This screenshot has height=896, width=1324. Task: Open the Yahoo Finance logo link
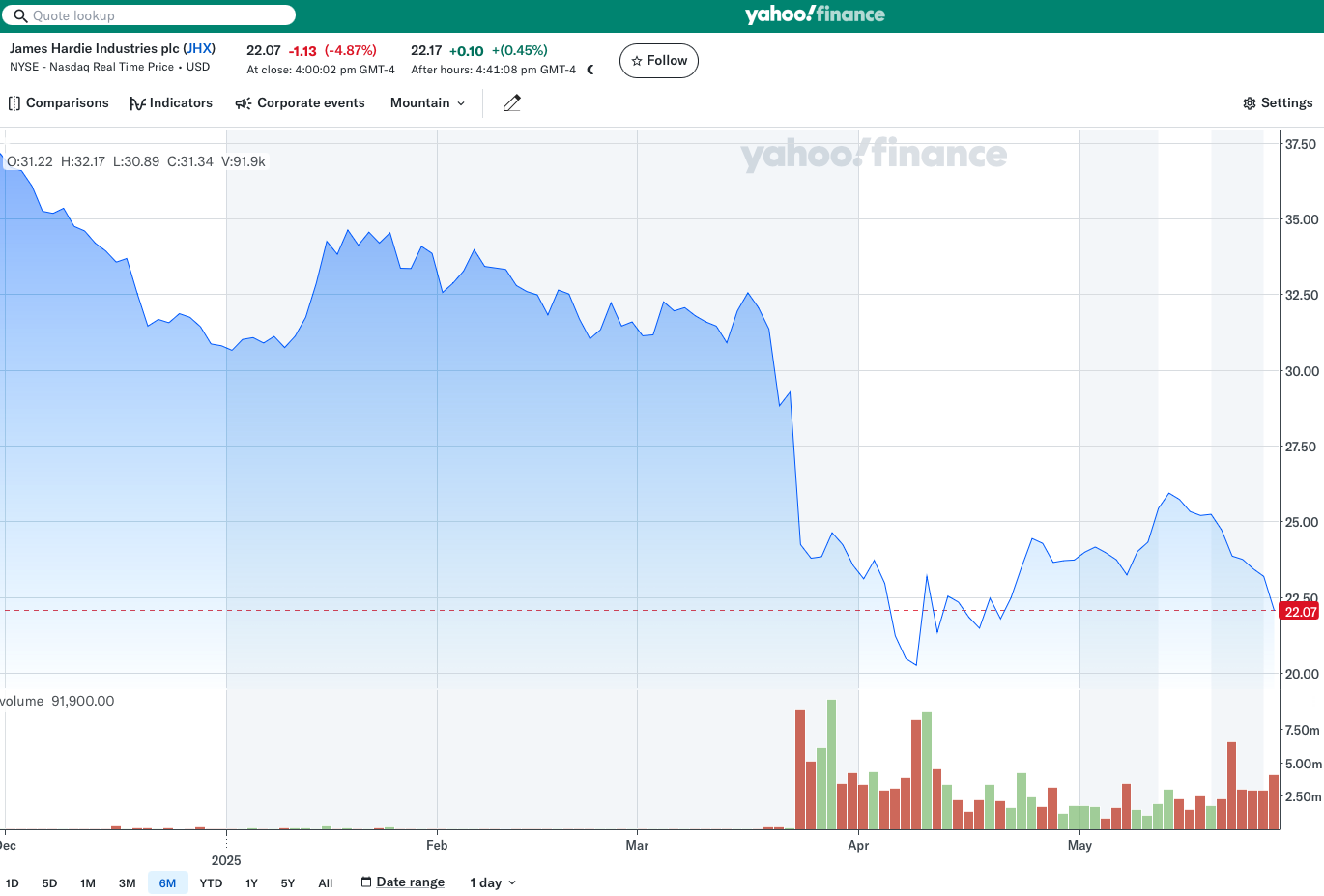tap(815, 14)
